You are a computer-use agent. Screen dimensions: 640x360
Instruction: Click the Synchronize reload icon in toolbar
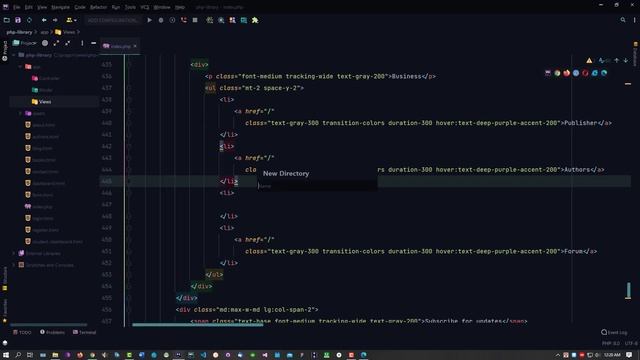click(x=29, y=20)
